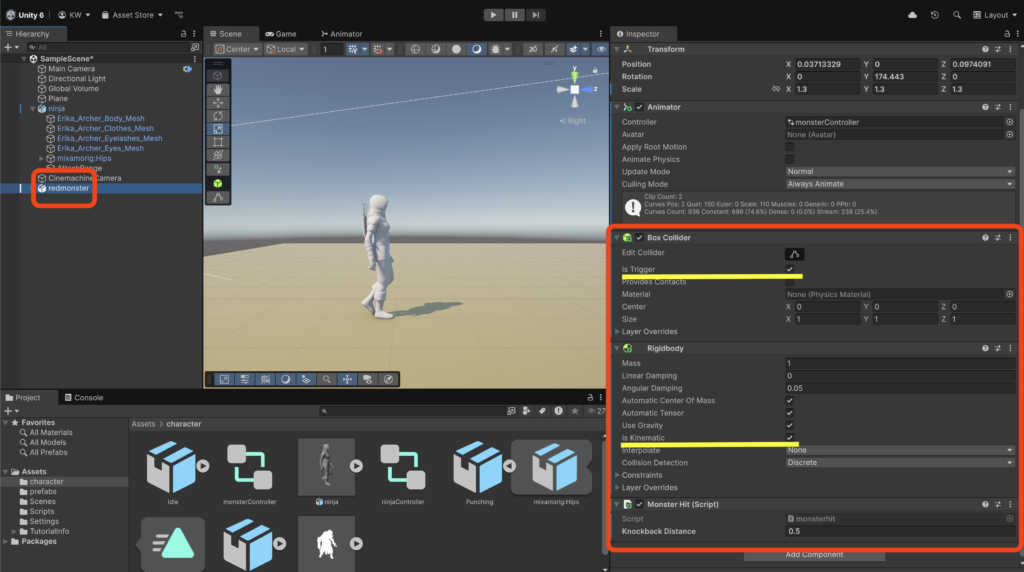Viewport: 1024px width, 572px height.
Task: Select the Move tool in Scene view
Action: [x=218, y=102]
